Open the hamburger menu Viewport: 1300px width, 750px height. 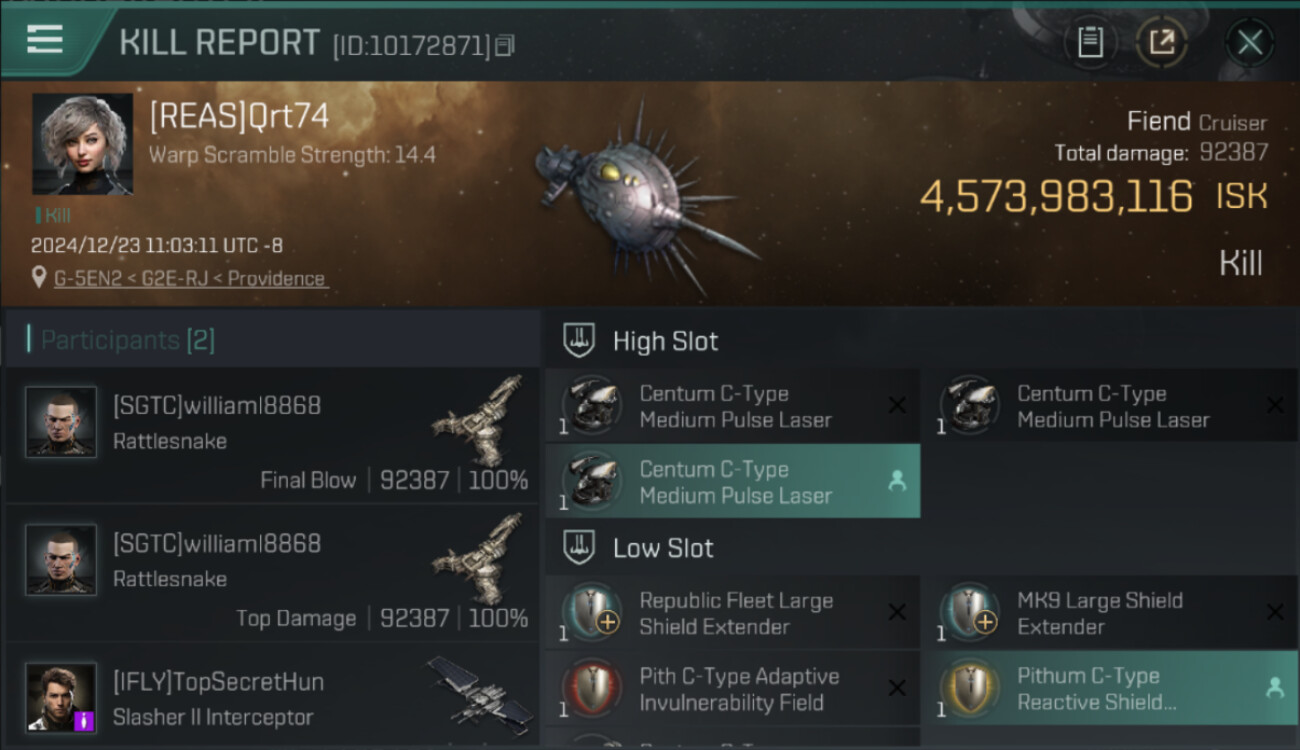[45, 40]
